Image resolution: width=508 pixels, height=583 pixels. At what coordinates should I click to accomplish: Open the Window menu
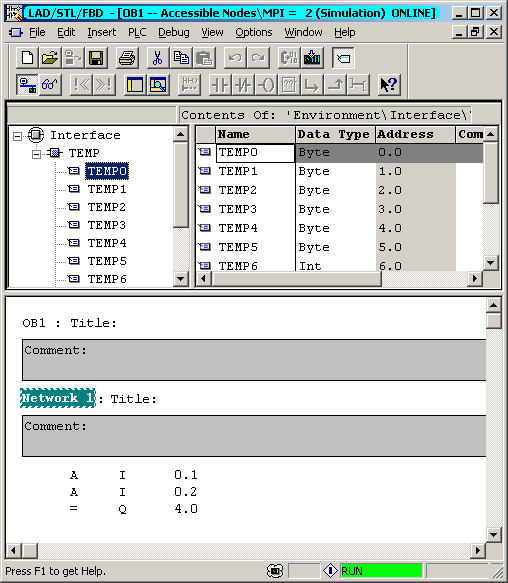point(303,32)
